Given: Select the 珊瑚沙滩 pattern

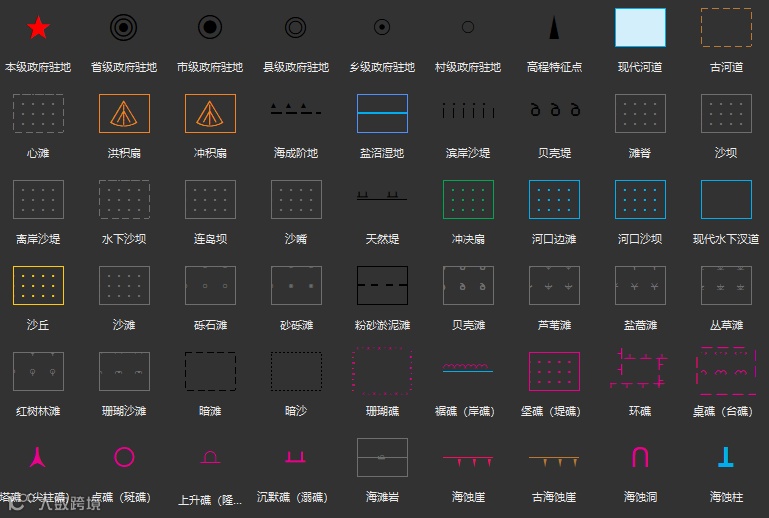Looking at the screenshot, I should click(x=124, y=371).
